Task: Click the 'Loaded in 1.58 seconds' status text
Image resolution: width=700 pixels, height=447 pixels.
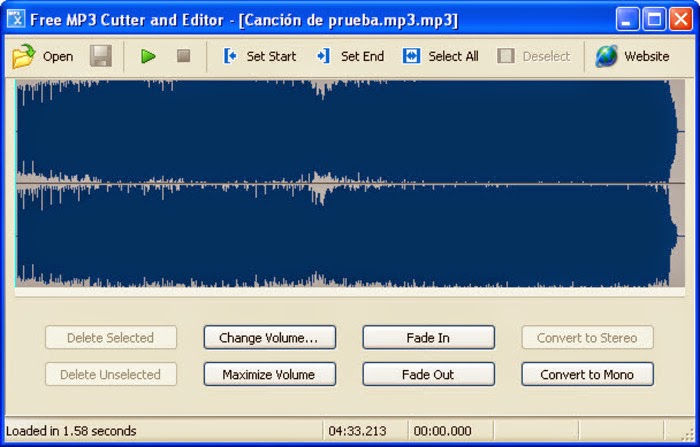Action: pos(71,431)
